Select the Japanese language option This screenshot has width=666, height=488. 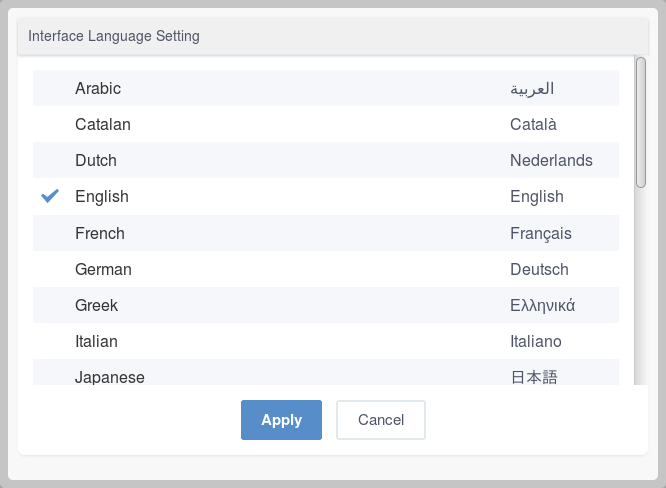click(326, 372)
